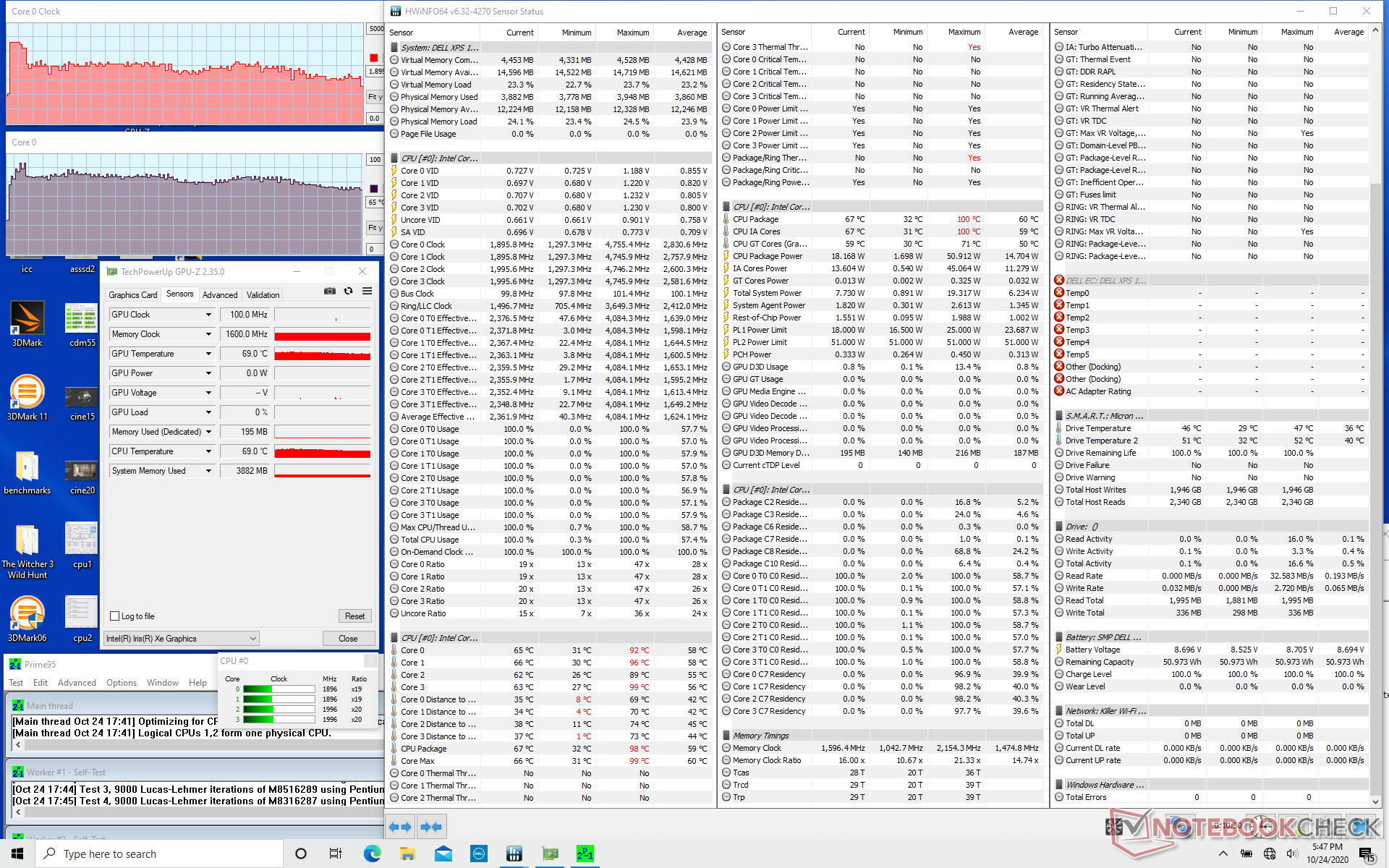This screenshot has width=1389, height=868.
Task: Launch Microsoft Edge from the taskbar
Action: click(372, 854)
